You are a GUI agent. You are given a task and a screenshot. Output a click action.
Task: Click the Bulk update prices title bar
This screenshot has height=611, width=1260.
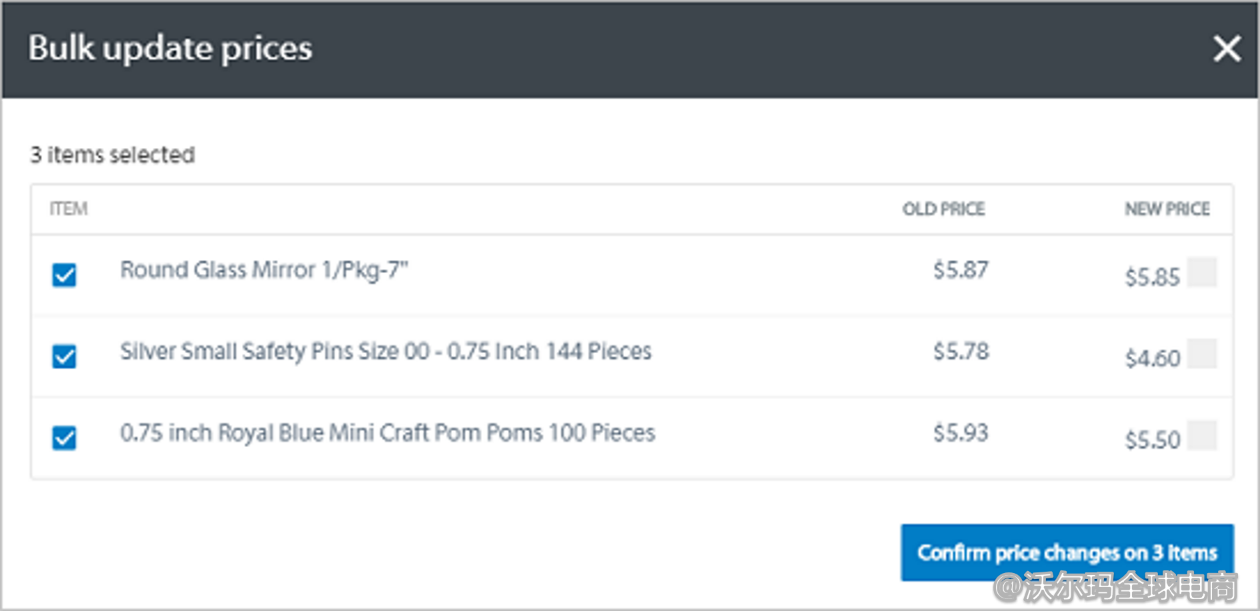(170, 48)
